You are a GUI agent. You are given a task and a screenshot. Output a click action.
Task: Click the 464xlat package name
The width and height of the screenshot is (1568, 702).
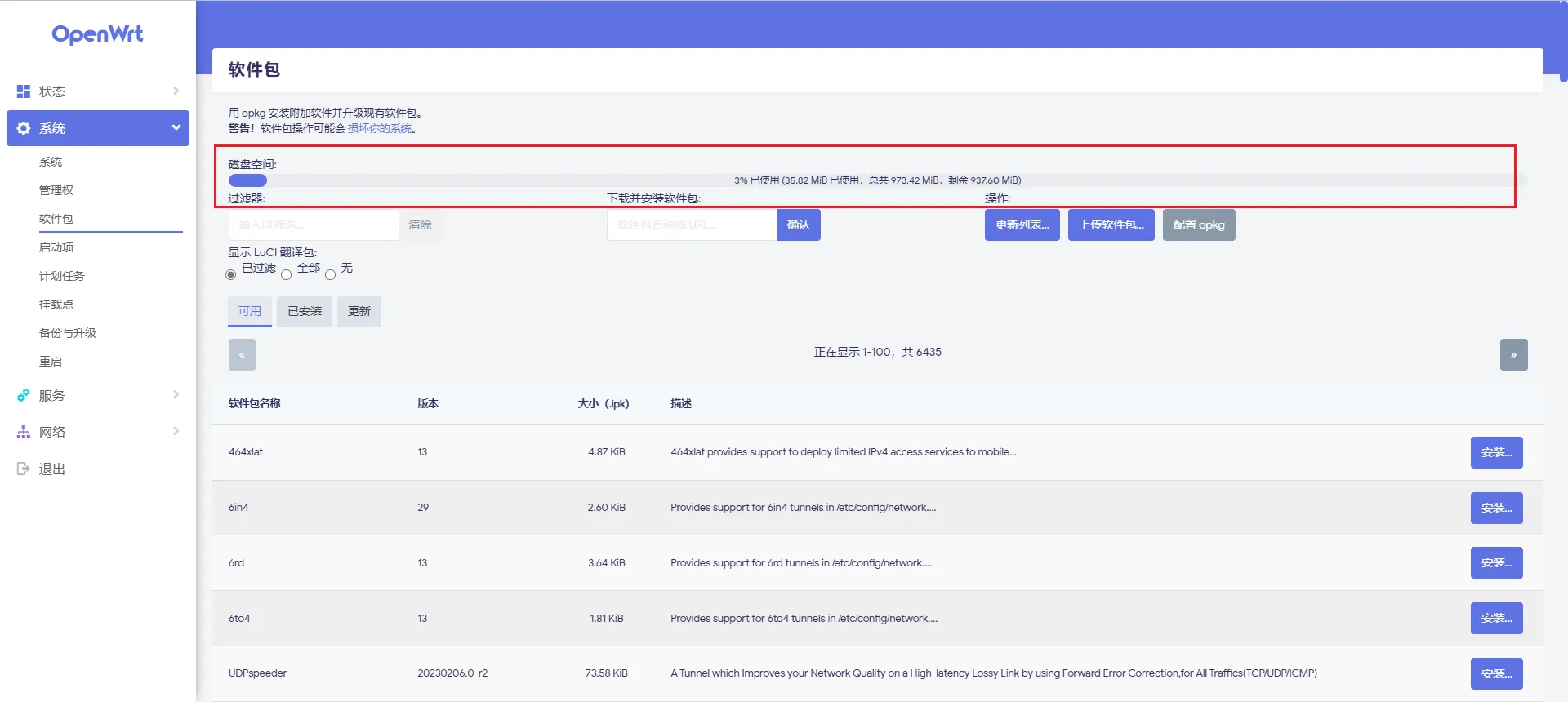[246, 452]
